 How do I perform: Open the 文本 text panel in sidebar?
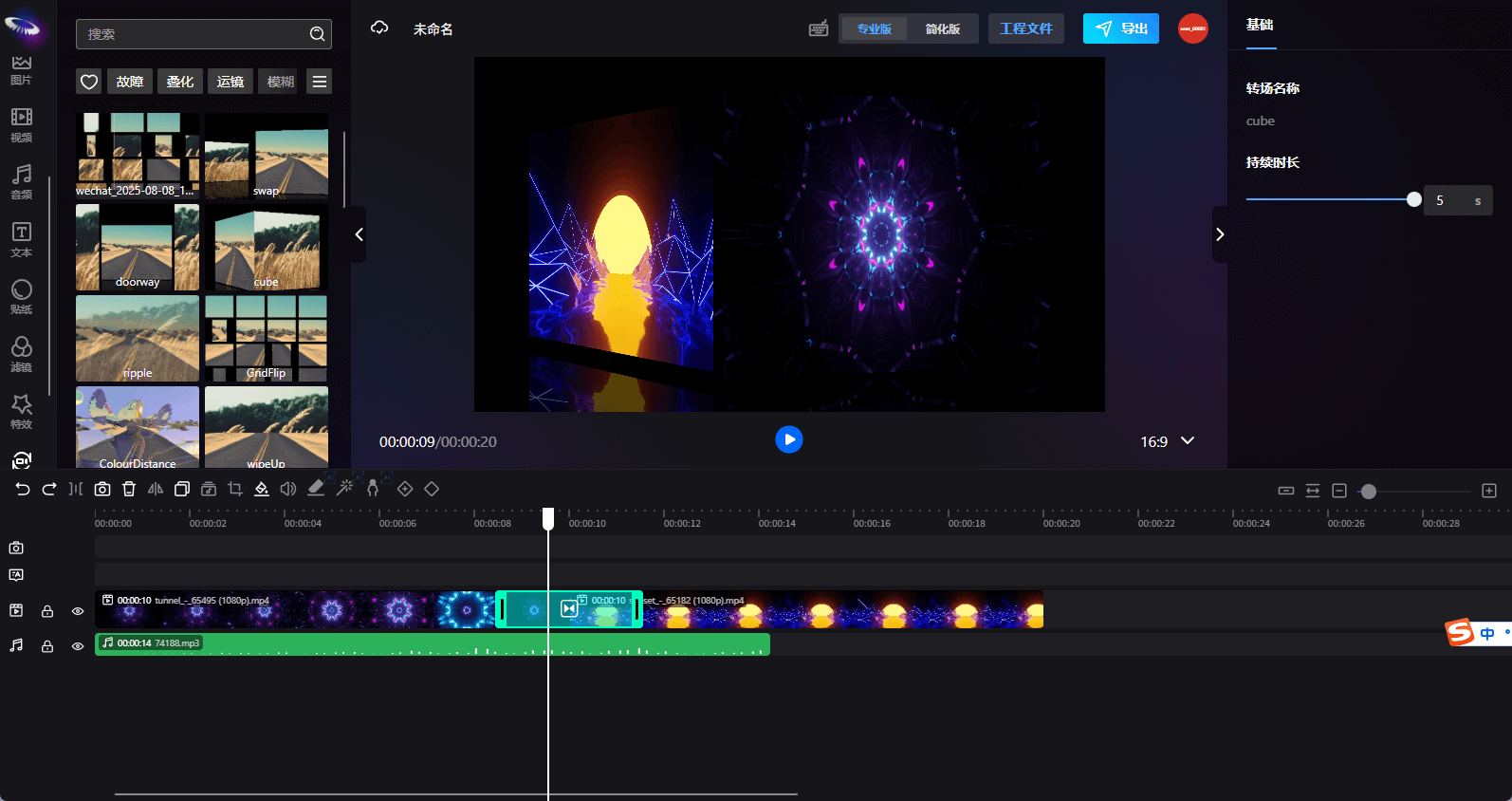click(x=21, y=239)
